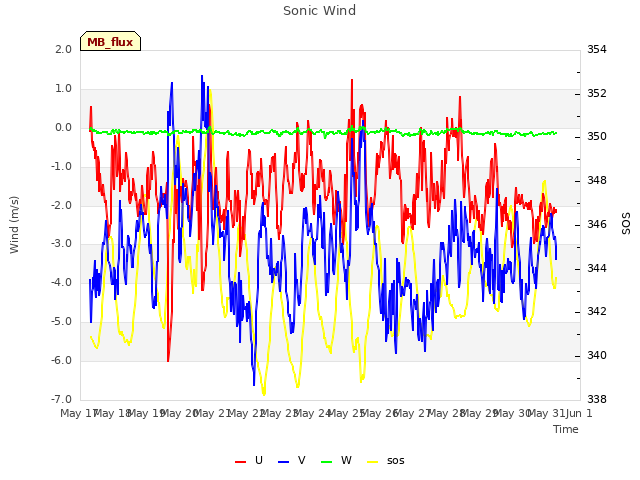The width and height of the screenshot is (640, 480).
Task: Click the 342 right axis tick label
Action: pyautogui.click(x=597, y=312)
